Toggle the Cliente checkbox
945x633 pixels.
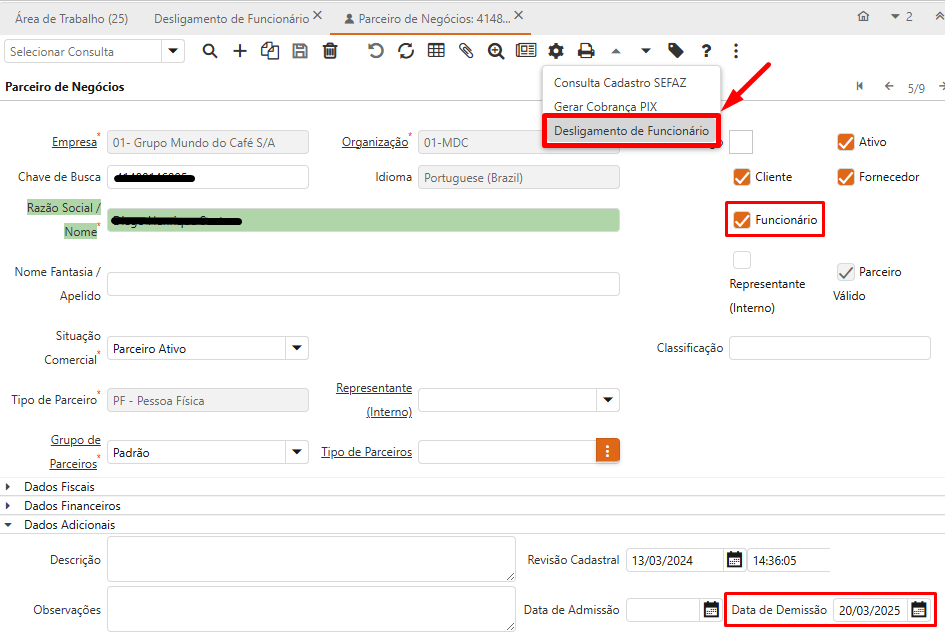pos(742,177)
